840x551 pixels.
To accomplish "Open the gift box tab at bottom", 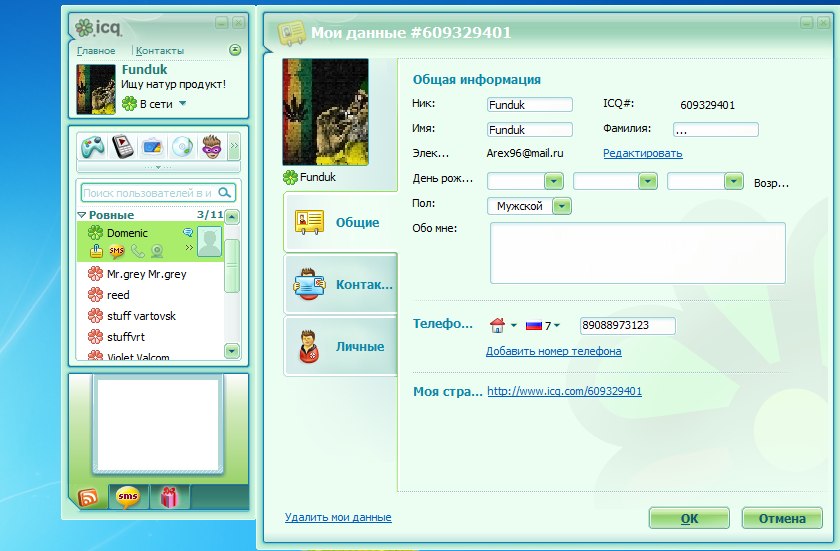I will [x=169, y=497].
